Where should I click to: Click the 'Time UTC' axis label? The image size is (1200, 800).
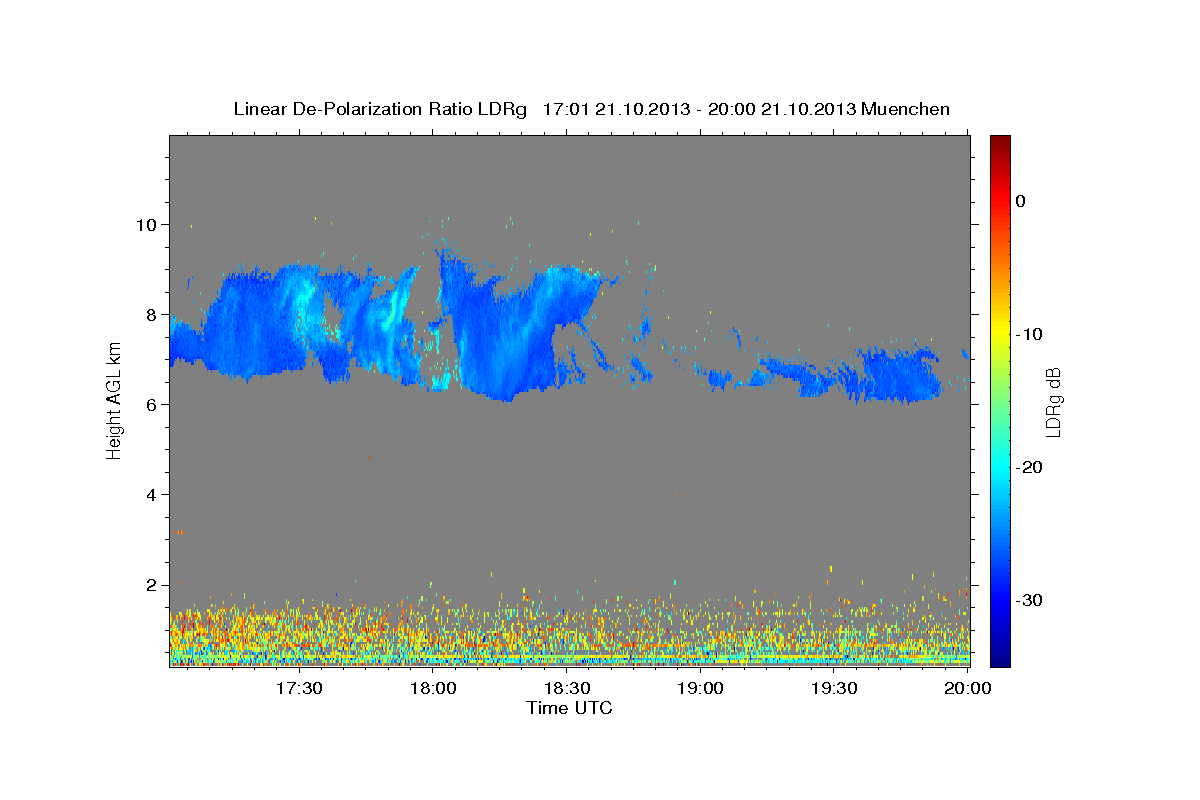pyautogui.click(x=569, y=707)
